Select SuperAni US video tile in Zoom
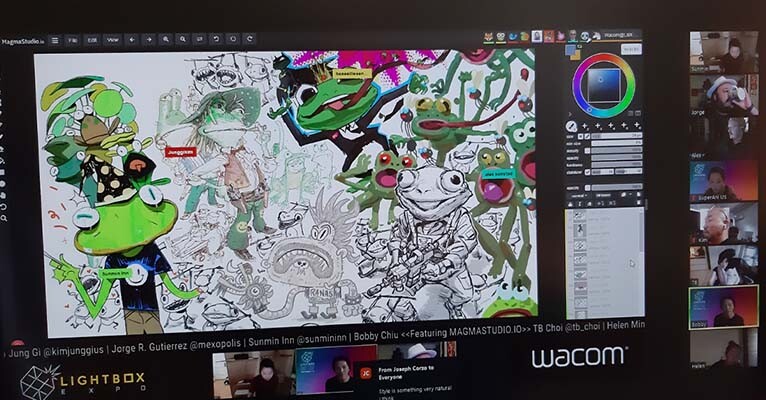Viewport: 766px width, 400px height. click(723, 181)
